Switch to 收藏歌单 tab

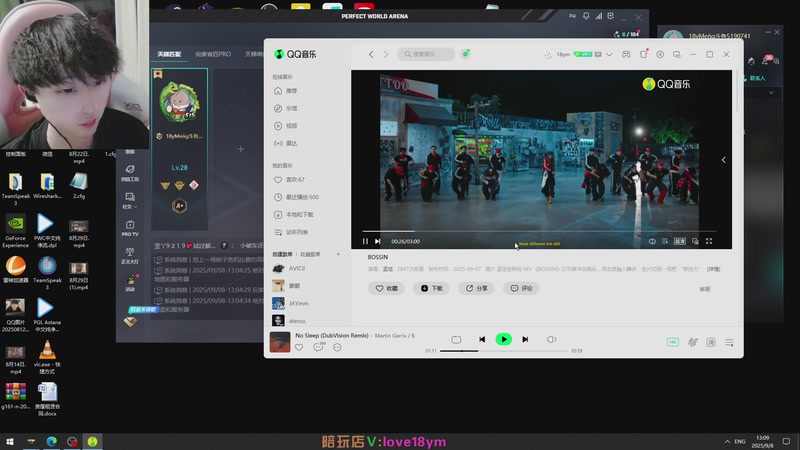coord(310,254)
